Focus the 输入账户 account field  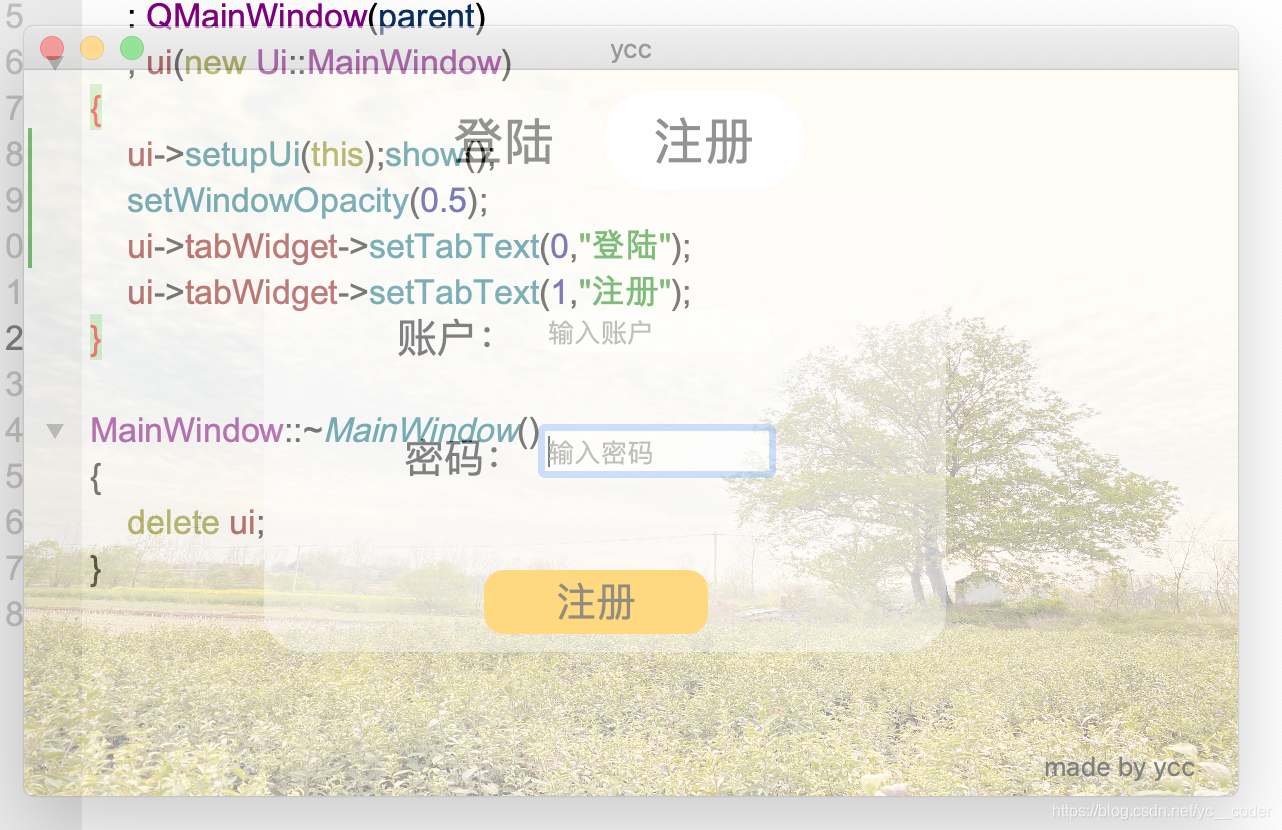656,333
